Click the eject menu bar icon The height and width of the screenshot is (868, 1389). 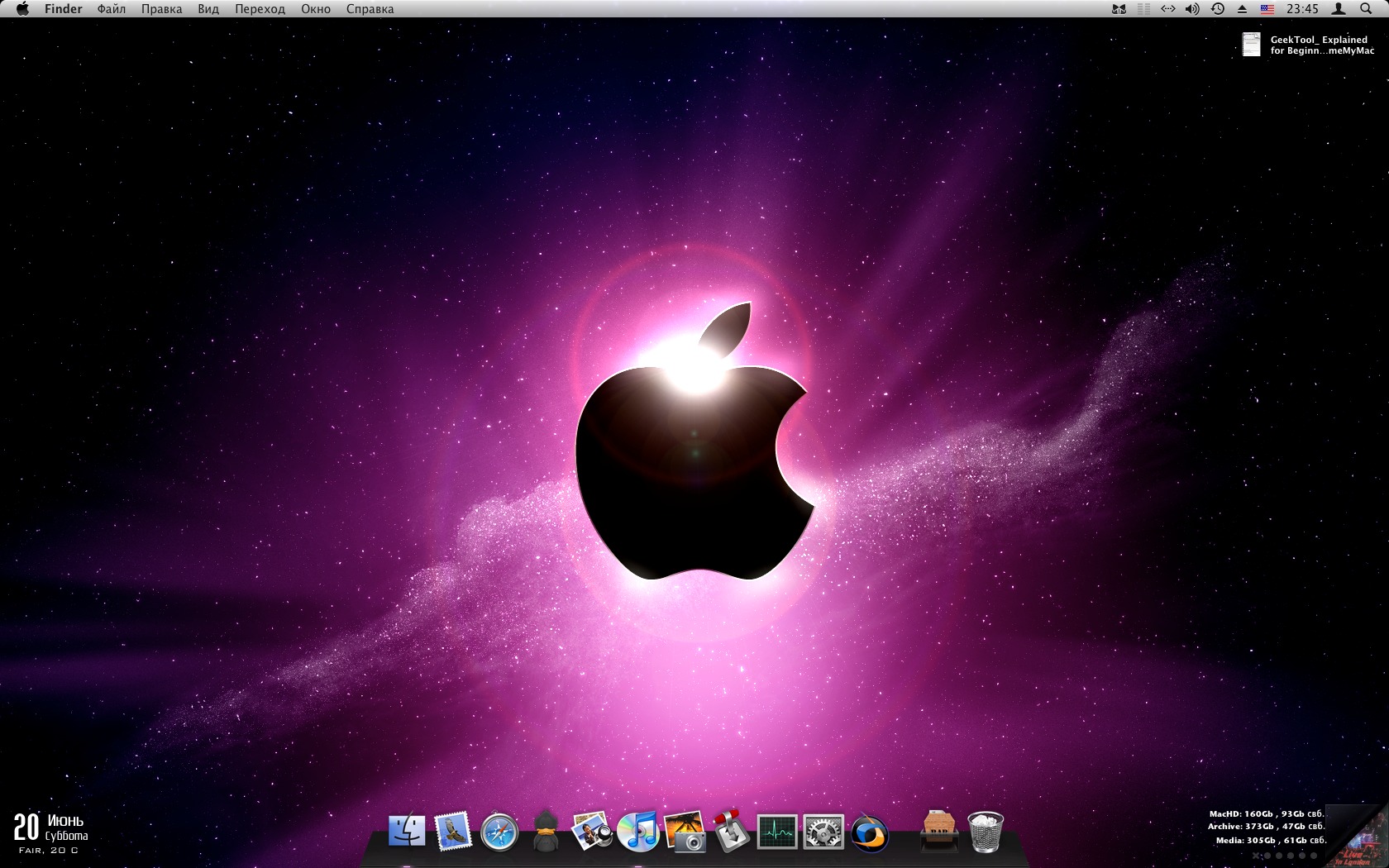pyautogui.click(x=1242, y=9)
